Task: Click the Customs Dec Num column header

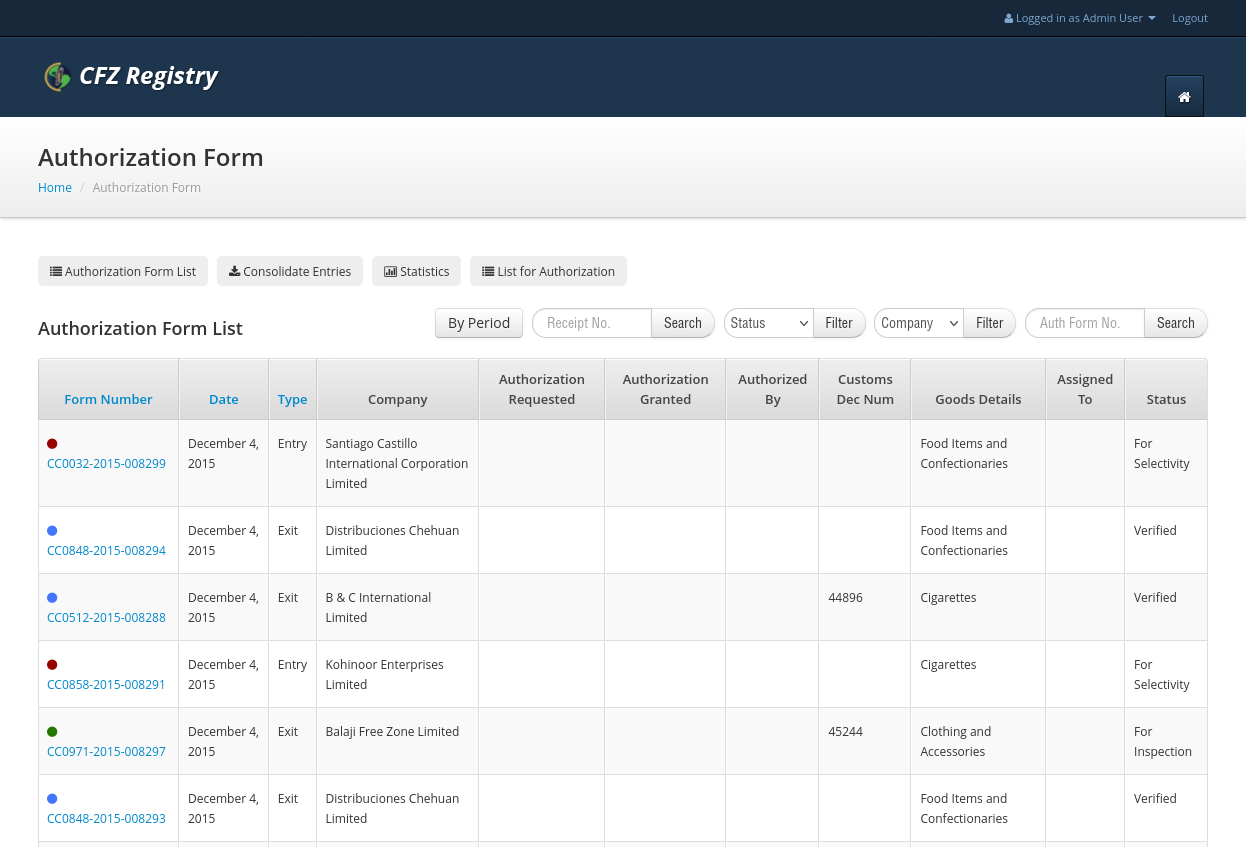Action: 865,389
